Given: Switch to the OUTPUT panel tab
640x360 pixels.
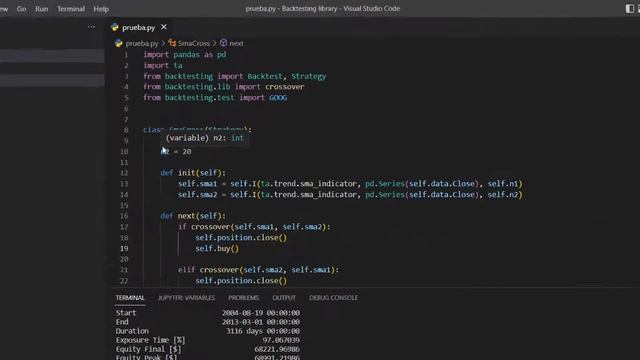Looking at the screenshot, I should tap(284, 298).
